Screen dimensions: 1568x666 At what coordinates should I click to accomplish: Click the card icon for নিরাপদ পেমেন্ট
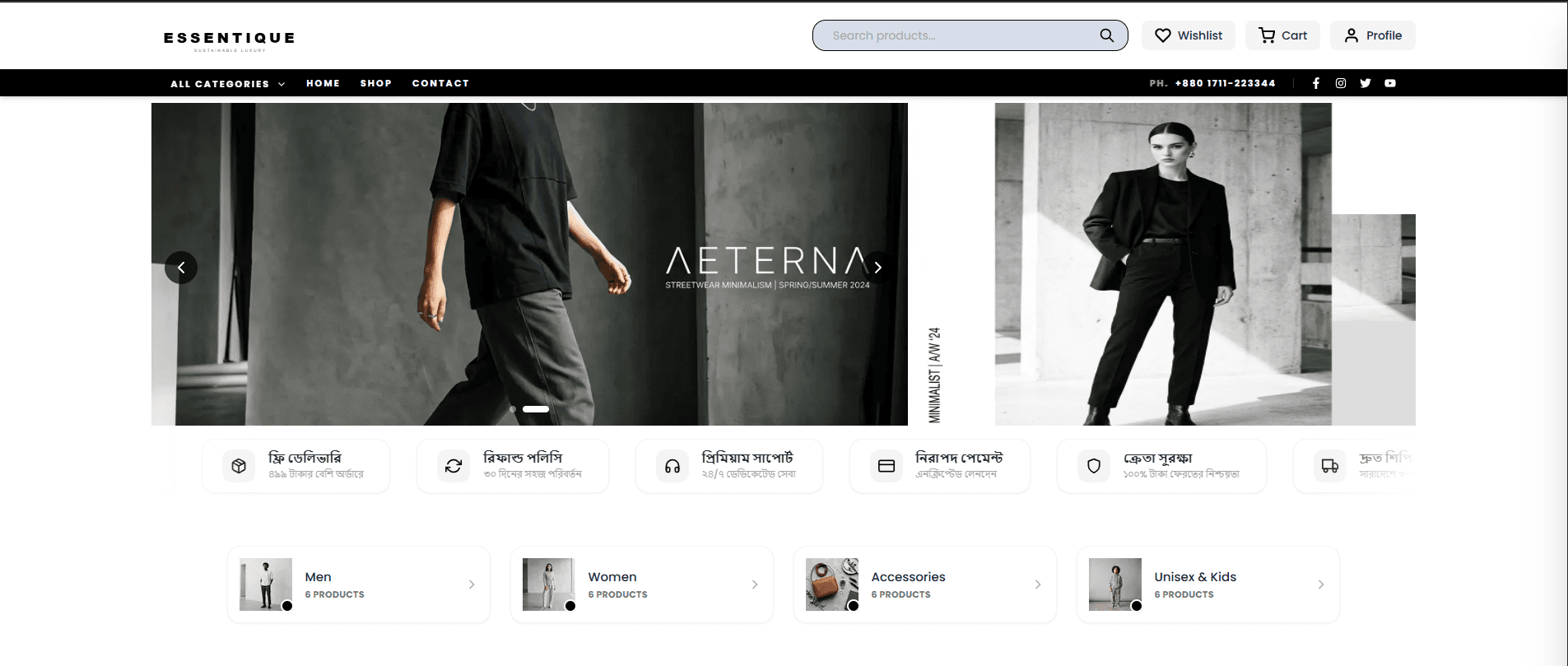(x=886, y=466)
